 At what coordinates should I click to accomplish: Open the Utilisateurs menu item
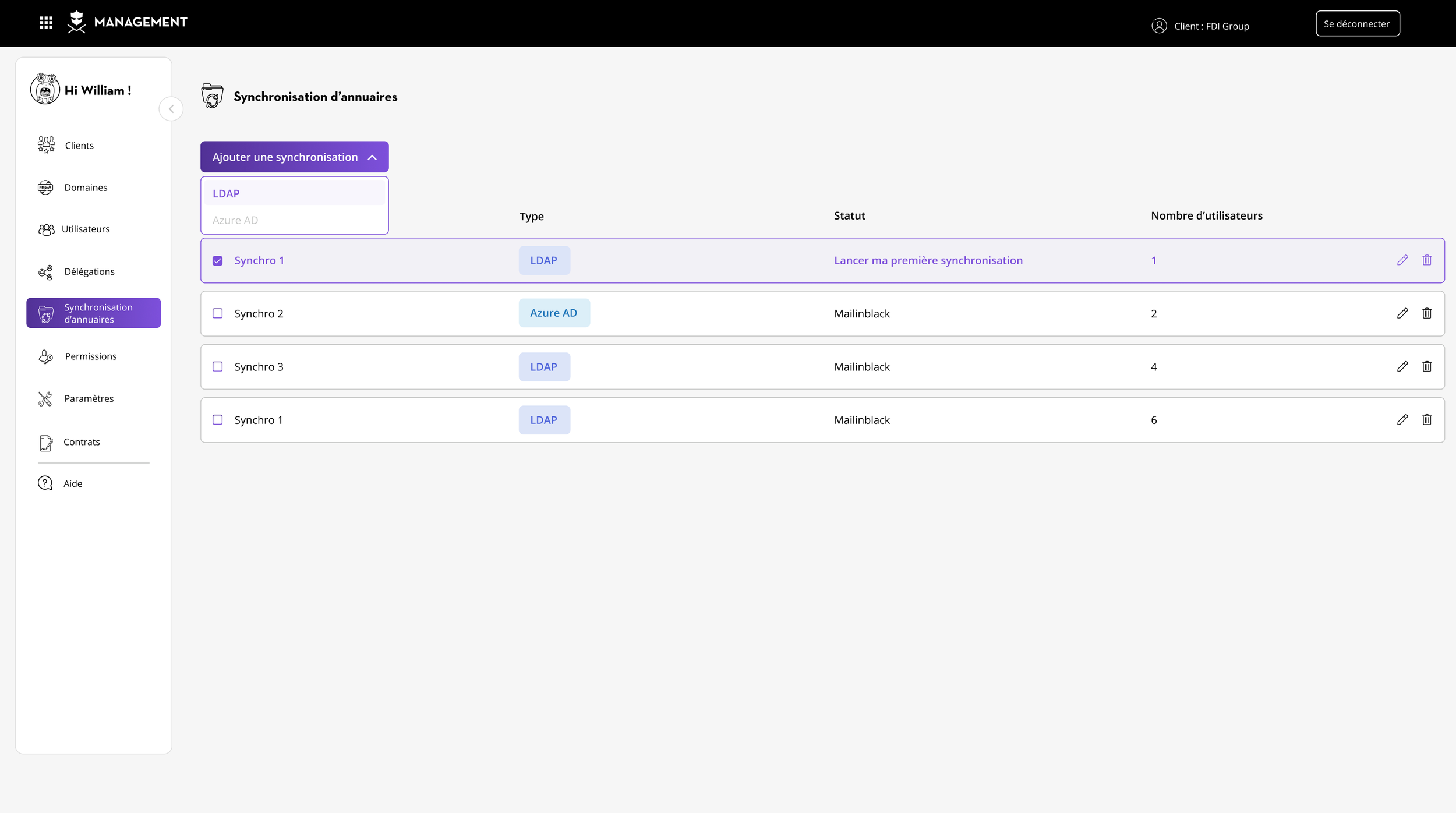pos(85,229)
